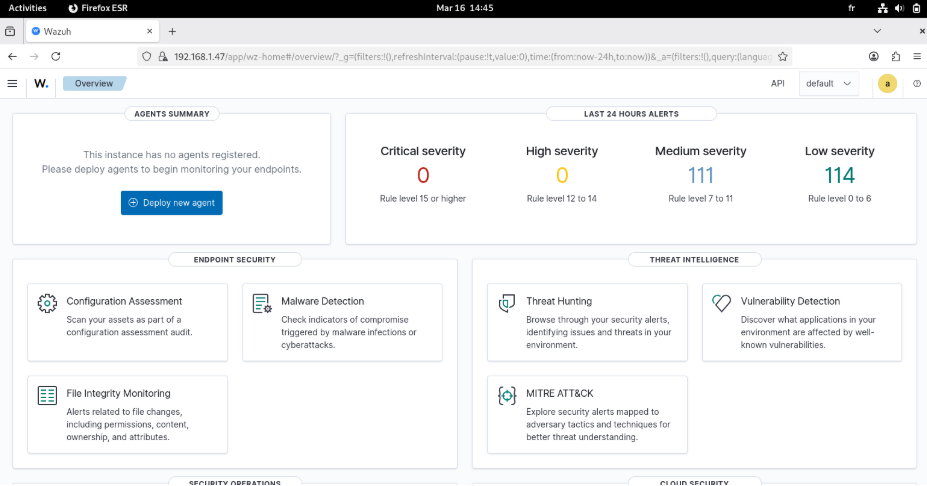Bookmark page with the star icon
This screenshot has height=486, width=927.
(783, 56)
